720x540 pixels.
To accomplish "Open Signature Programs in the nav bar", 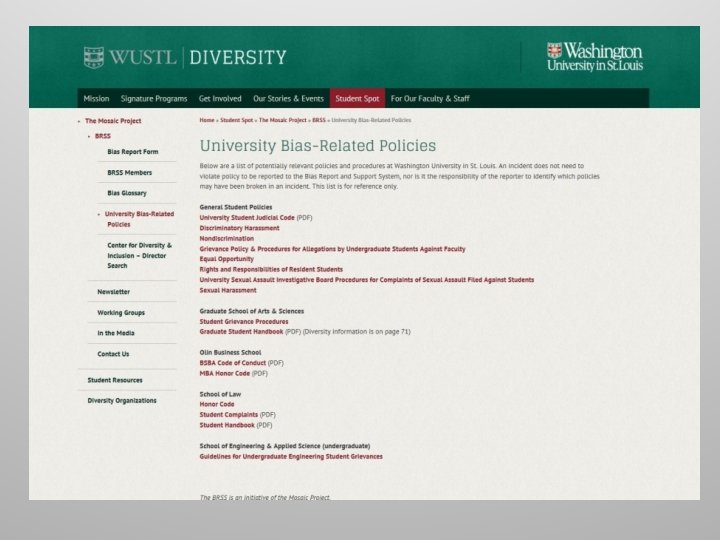I will (x=154, y=98).
